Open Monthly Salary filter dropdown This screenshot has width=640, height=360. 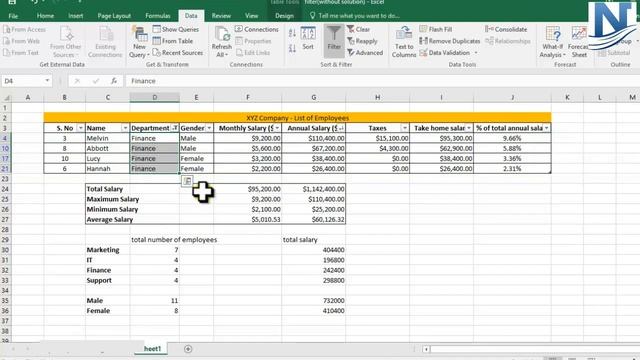(277, 128)
